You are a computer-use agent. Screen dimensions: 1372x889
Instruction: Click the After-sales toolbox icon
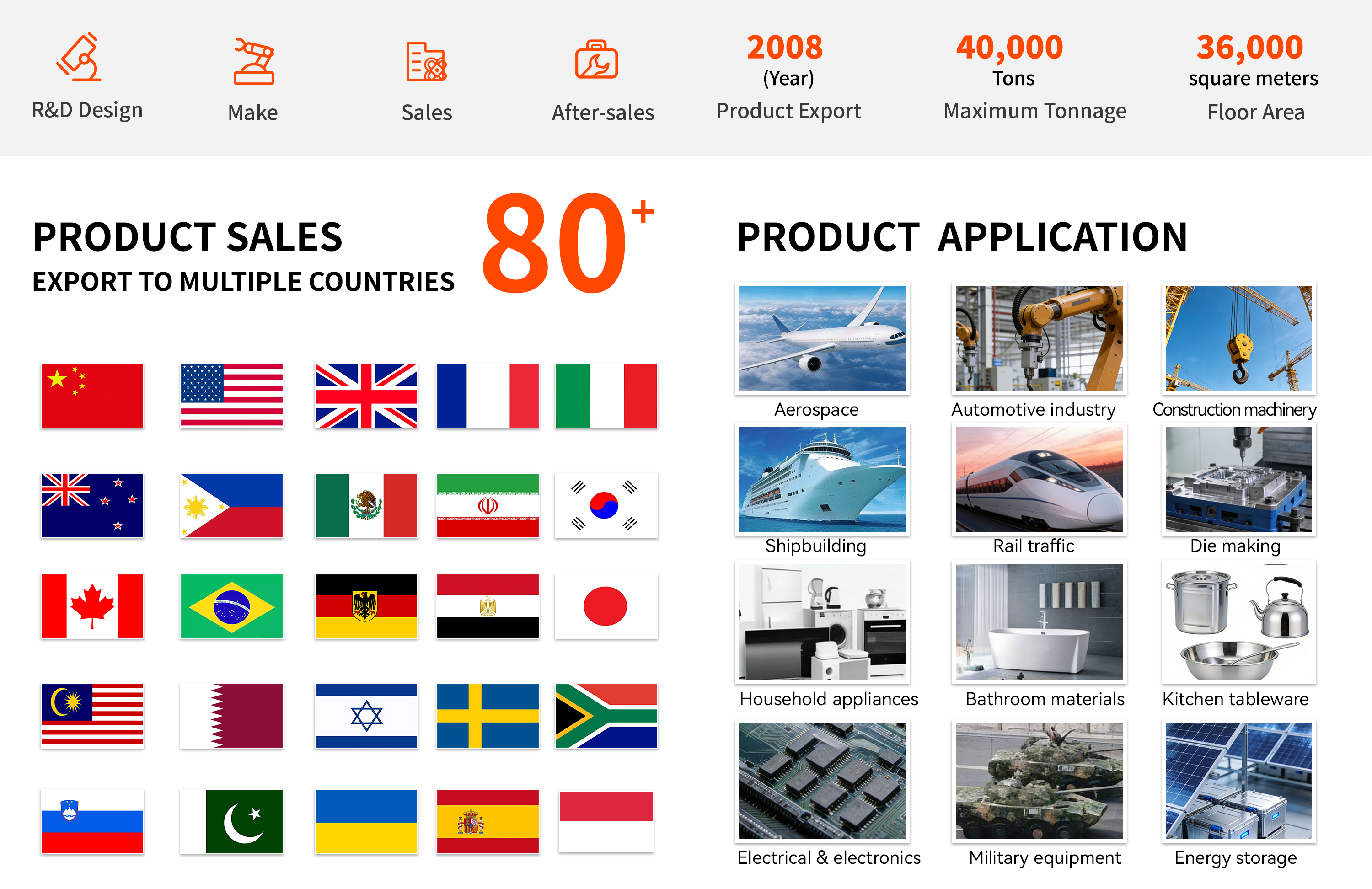(596, 59)
